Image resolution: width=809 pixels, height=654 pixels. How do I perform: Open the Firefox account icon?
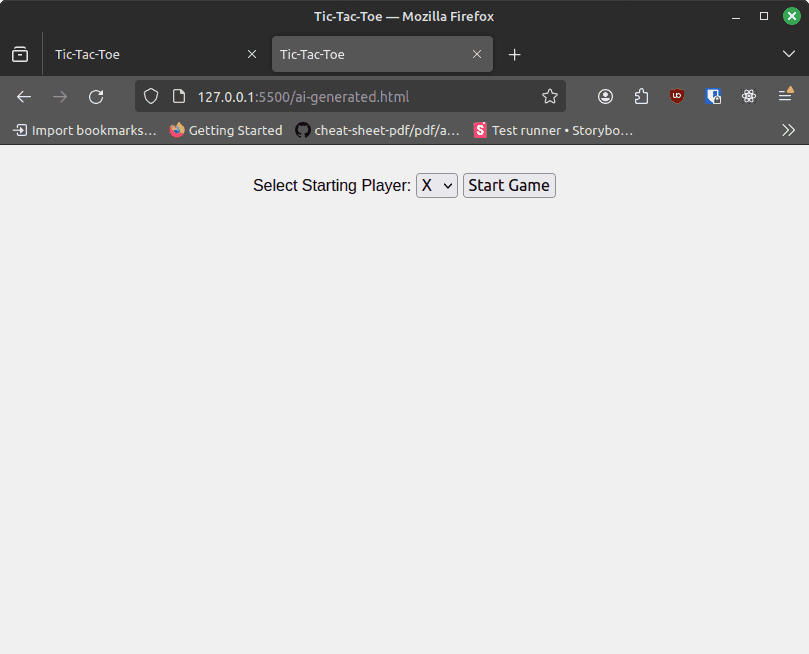606,97
